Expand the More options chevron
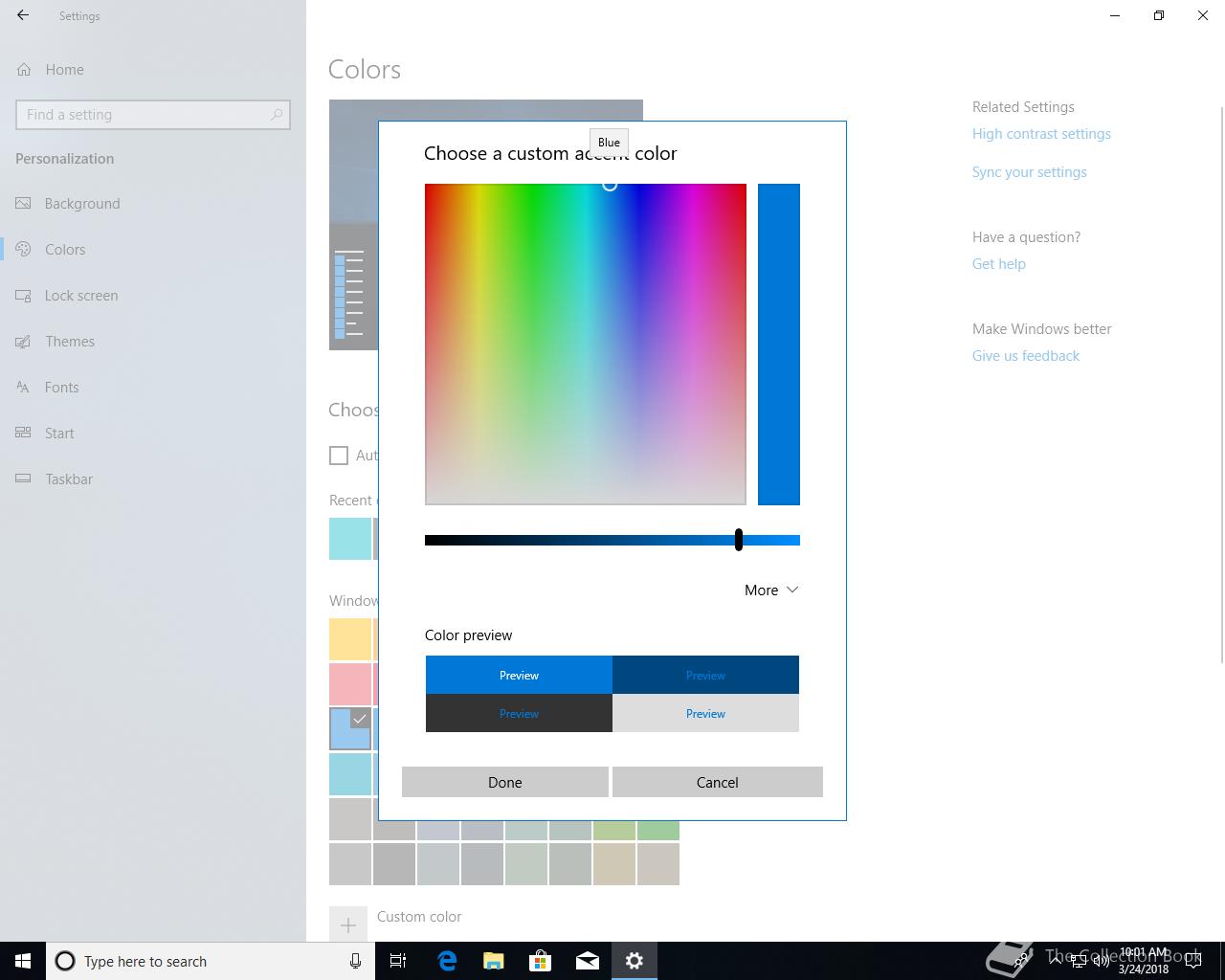 (792, 590)
